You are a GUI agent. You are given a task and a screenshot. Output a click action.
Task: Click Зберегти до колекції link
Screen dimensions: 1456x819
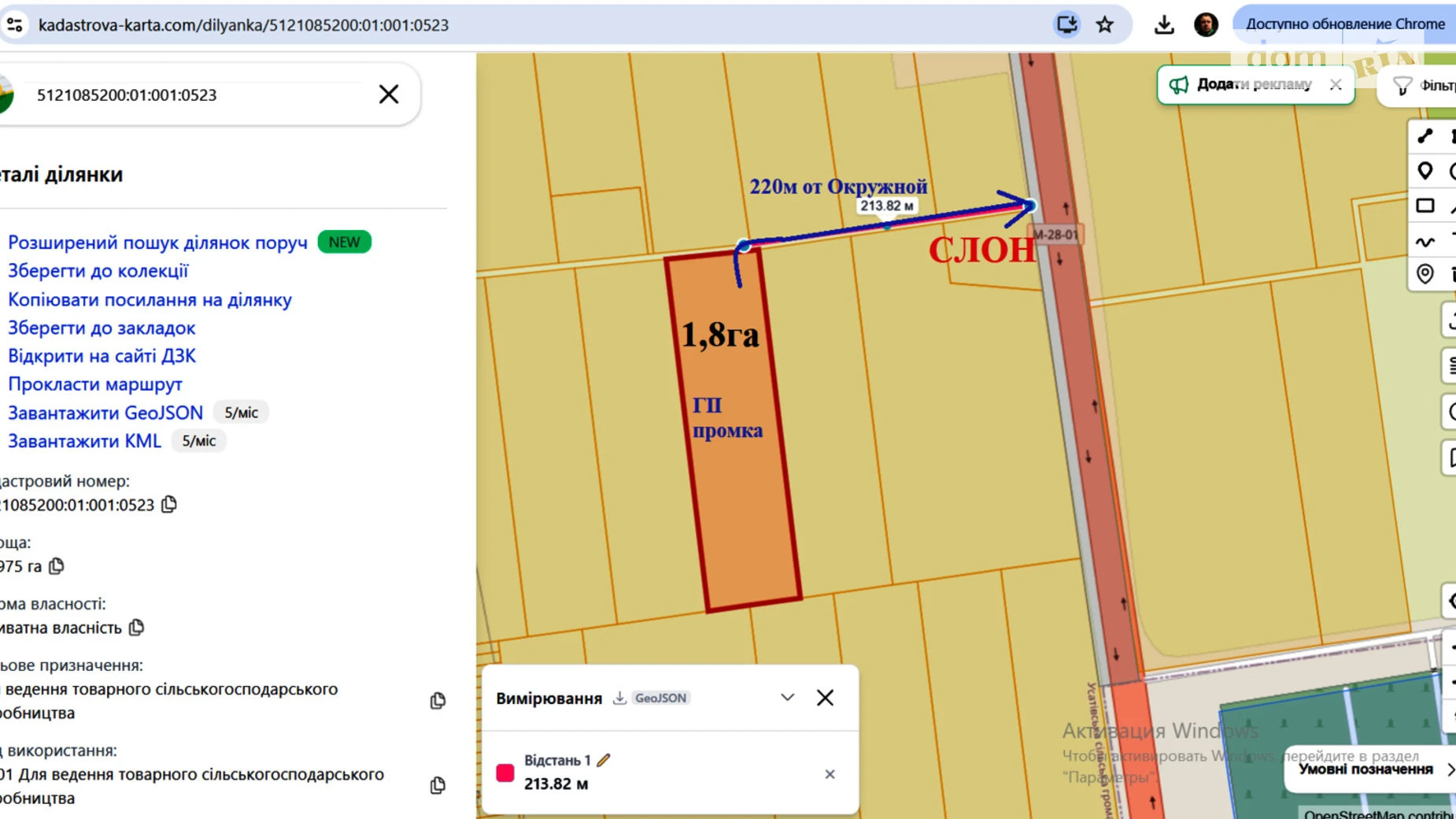(x=98, y=271)
